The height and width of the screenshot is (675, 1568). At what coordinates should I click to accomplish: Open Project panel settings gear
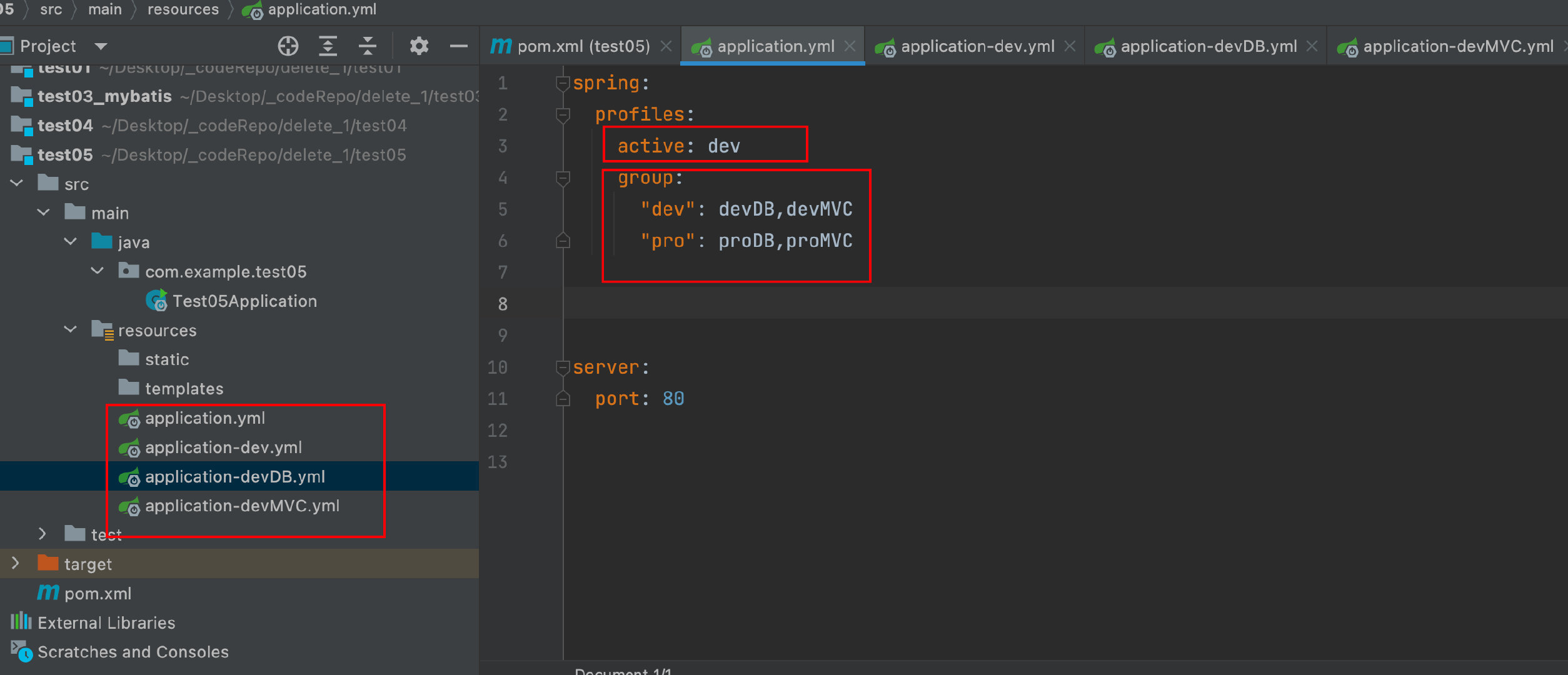coord(419,46)
